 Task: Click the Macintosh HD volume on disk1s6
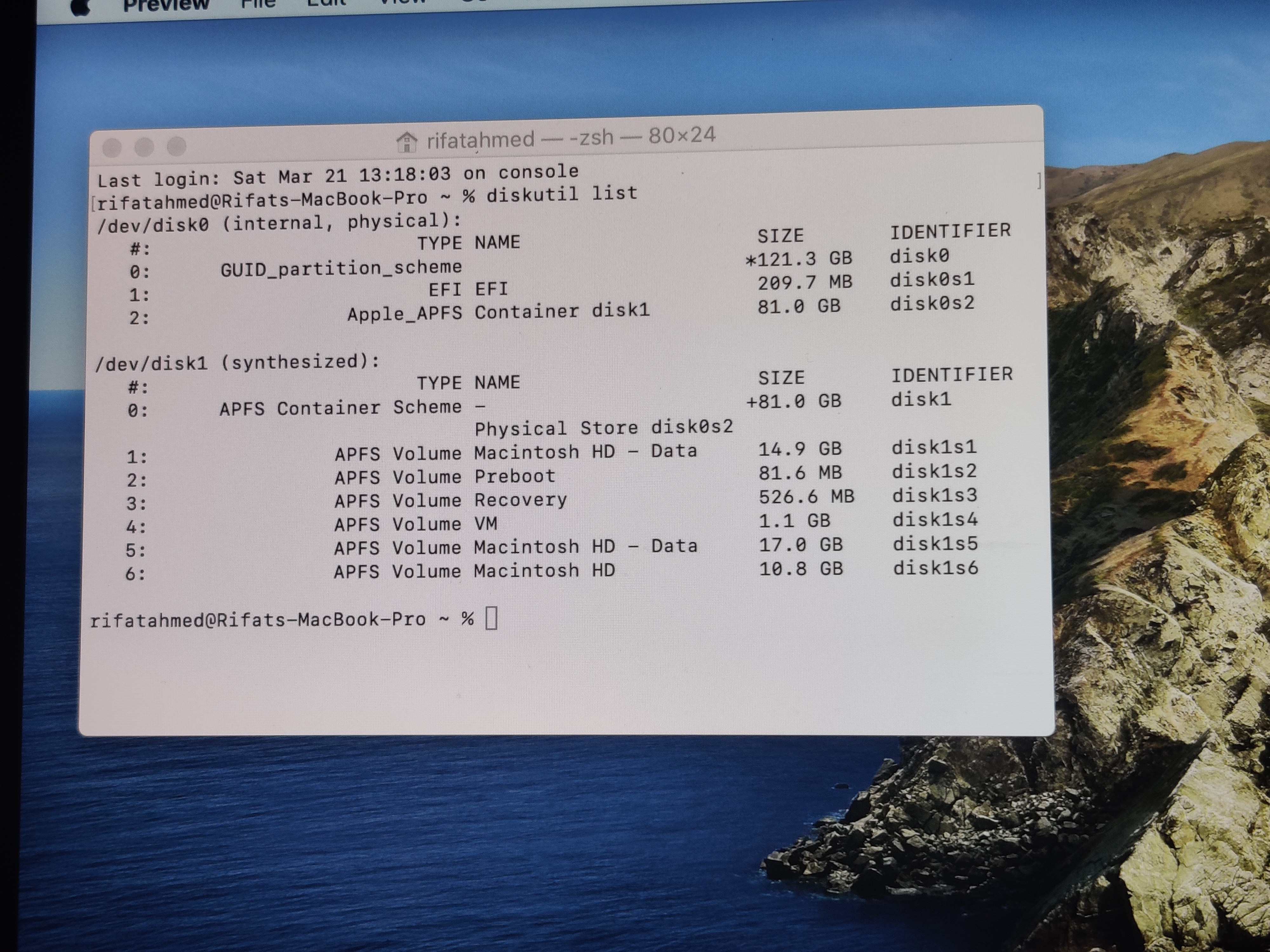pyautogui.click(x=544, y=570)
